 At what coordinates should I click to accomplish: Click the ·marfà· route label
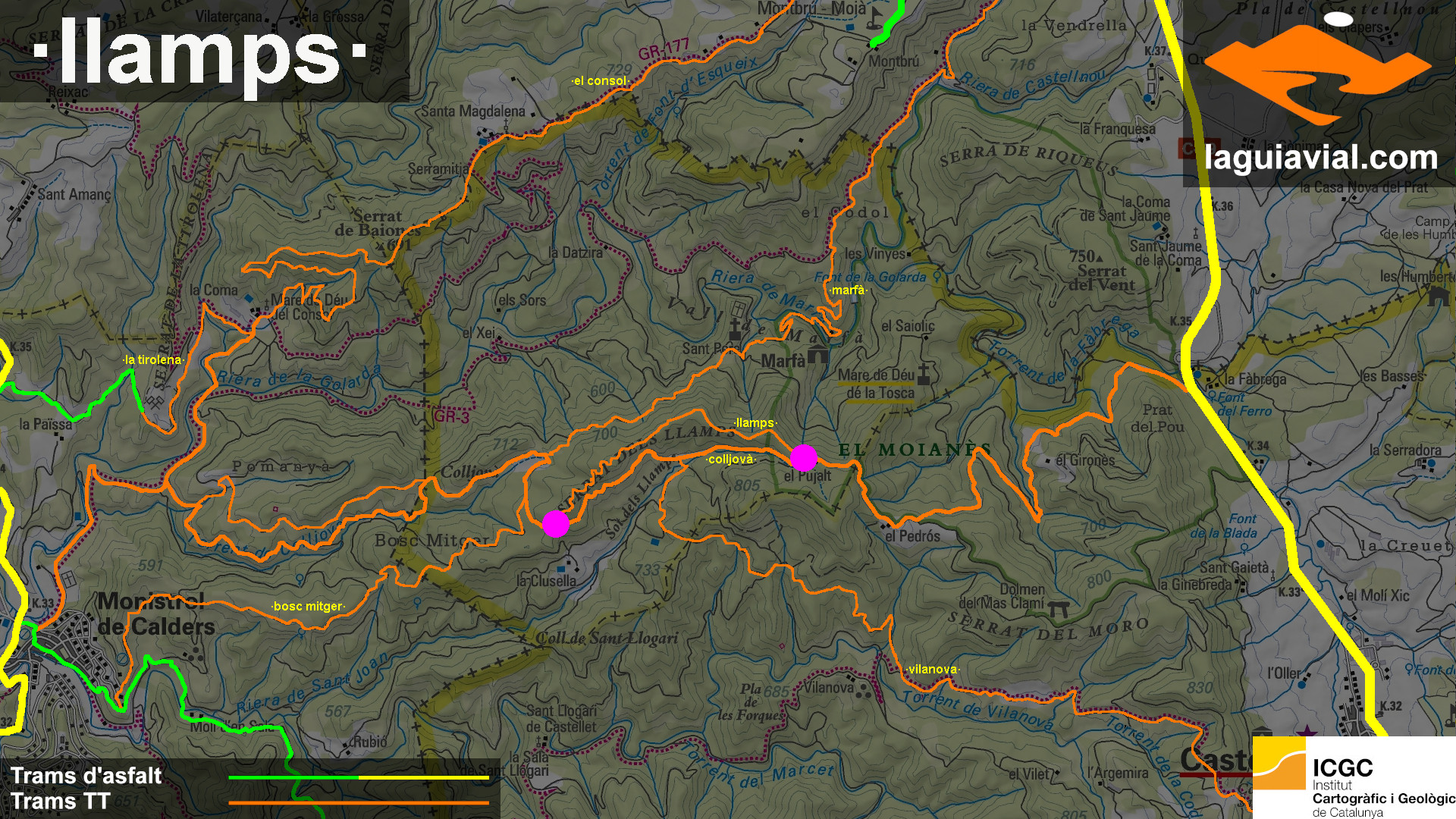[x=847, y=290]
